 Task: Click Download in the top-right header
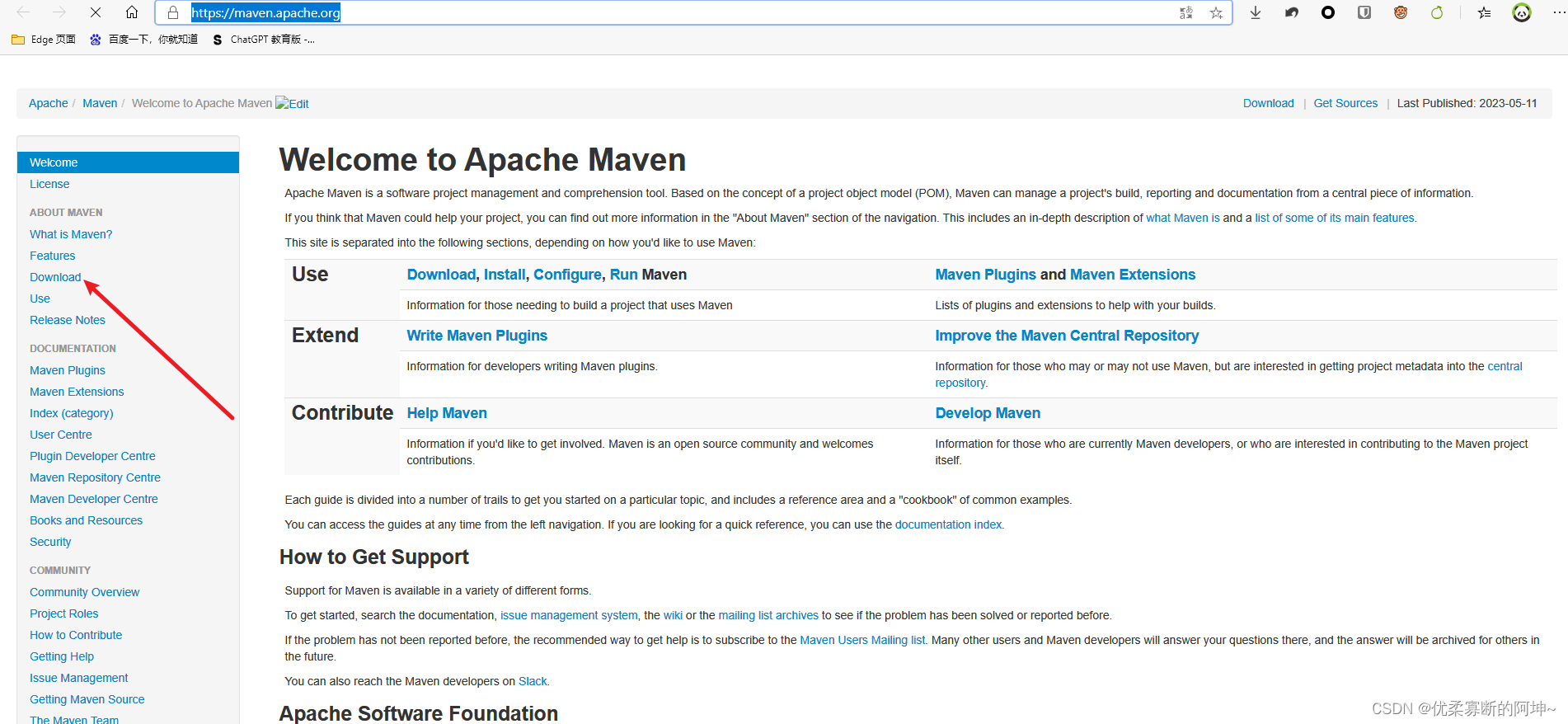(1269, 103)
